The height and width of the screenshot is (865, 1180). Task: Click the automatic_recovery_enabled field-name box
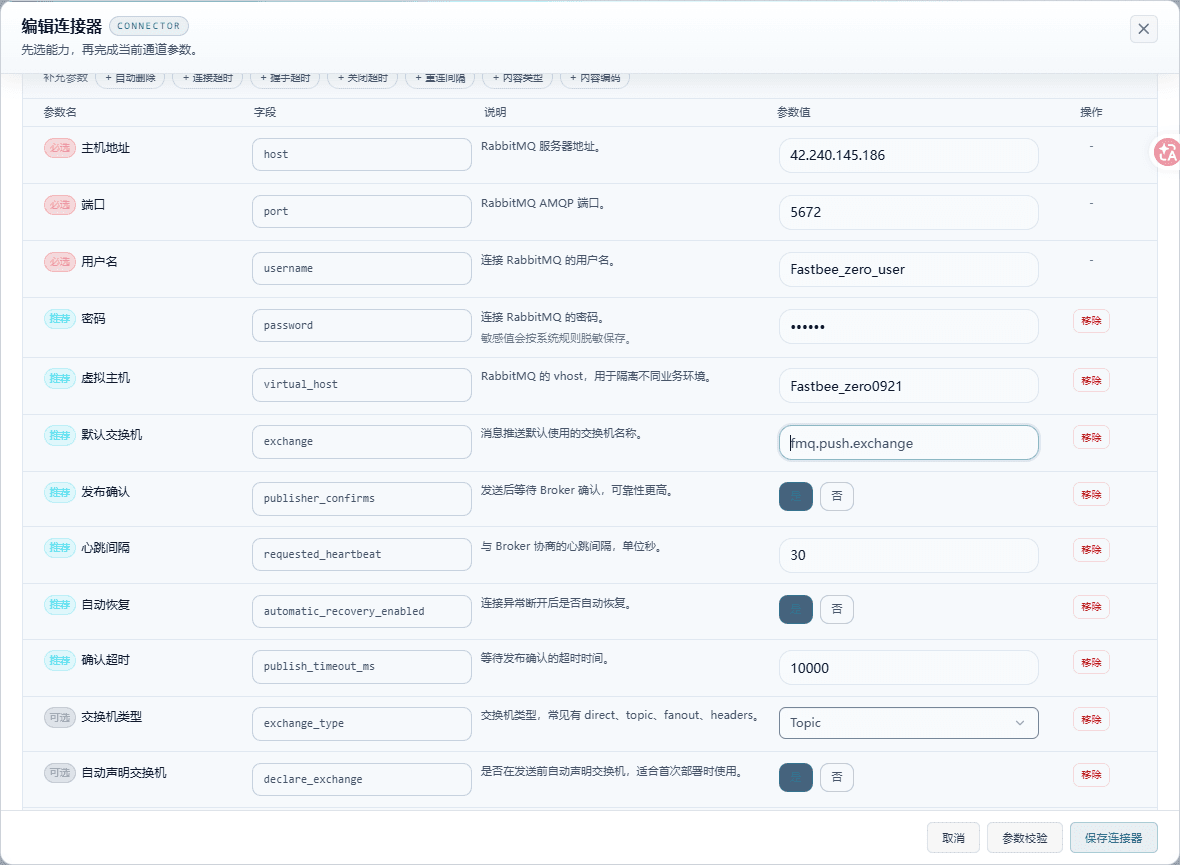[x=362, y=611]
